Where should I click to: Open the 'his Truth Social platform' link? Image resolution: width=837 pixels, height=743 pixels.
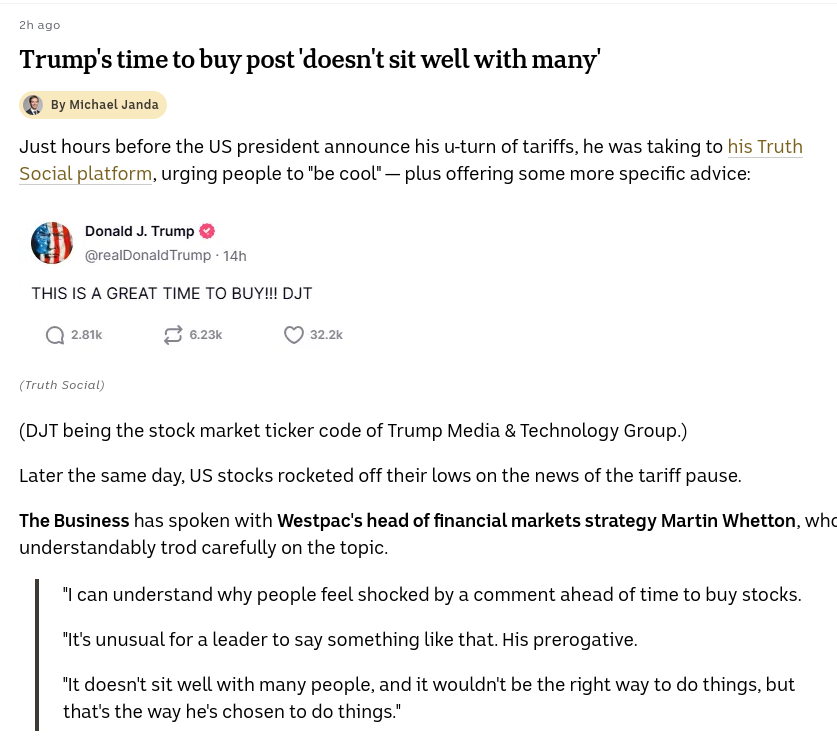410,160
